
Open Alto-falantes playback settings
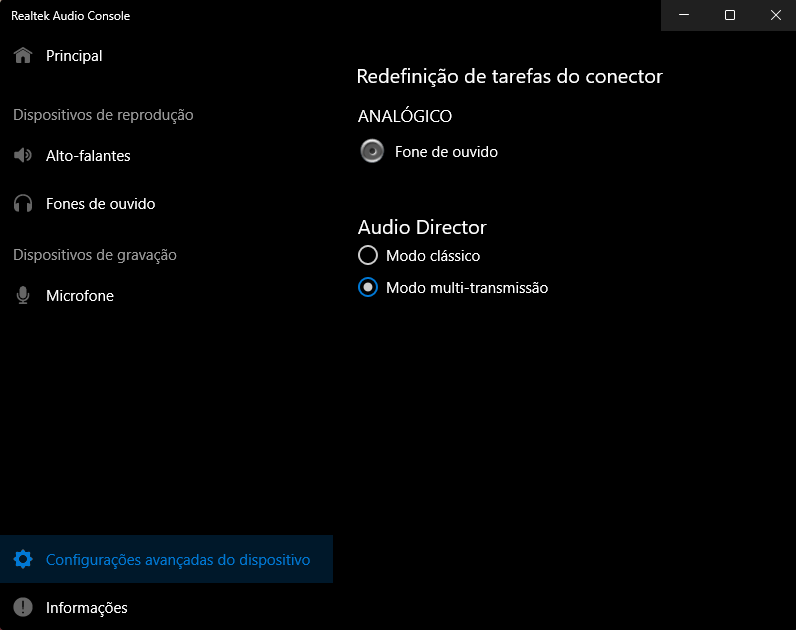pyautogui.click(x=166, y=155)
